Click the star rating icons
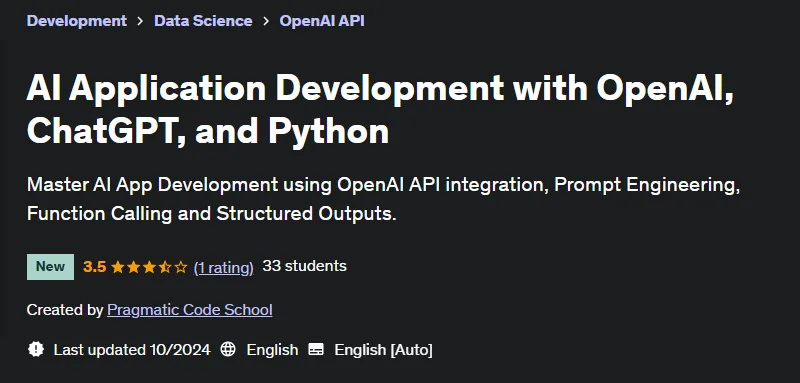The width and height of the screenshot is (800, 383). (149, 267)
